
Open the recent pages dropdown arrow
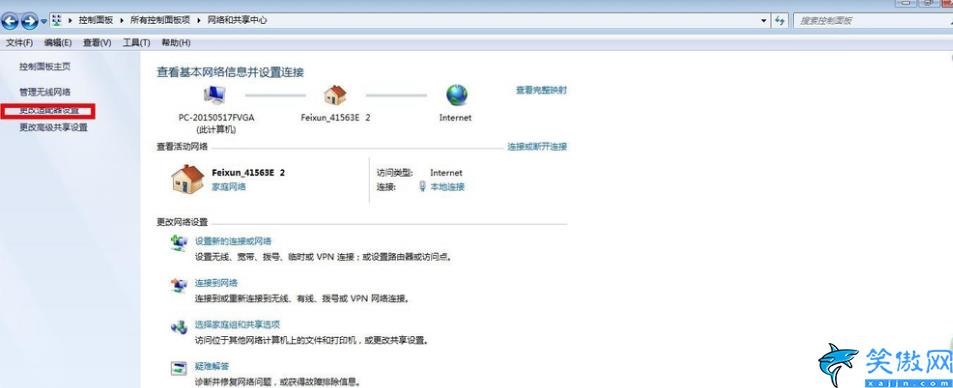(x=44, y=22)
